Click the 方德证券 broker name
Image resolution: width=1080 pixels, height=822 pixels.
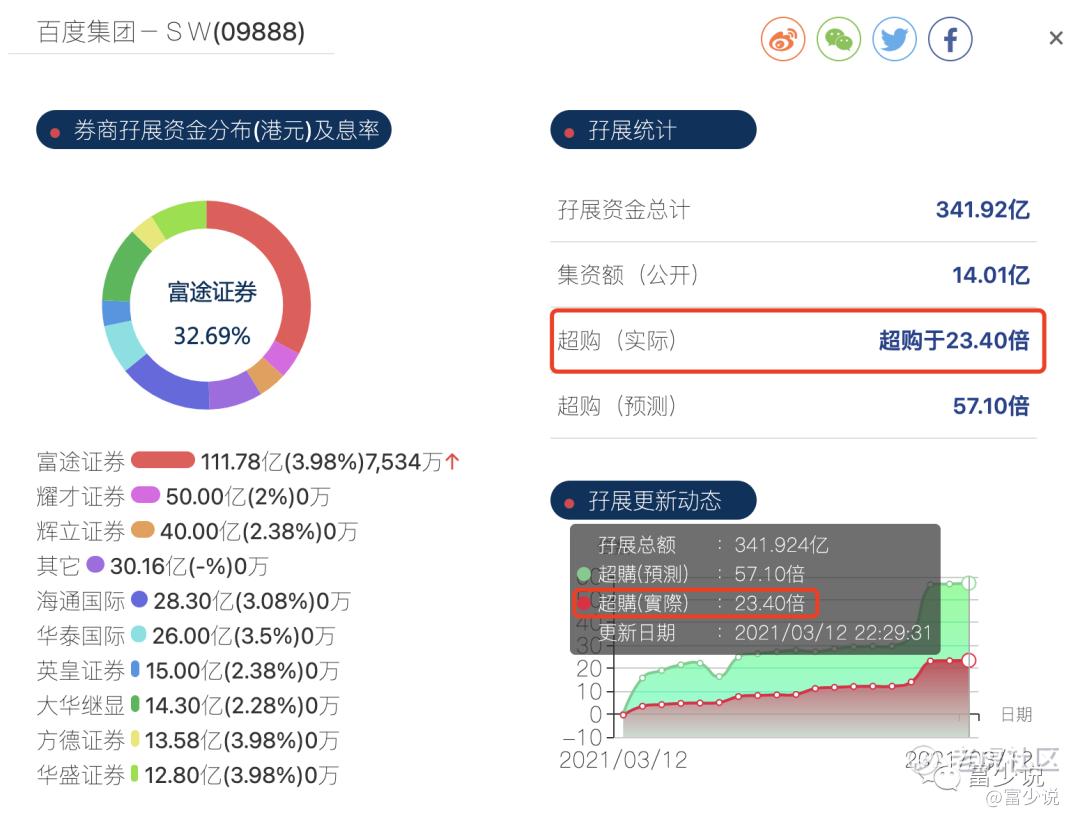81,740
